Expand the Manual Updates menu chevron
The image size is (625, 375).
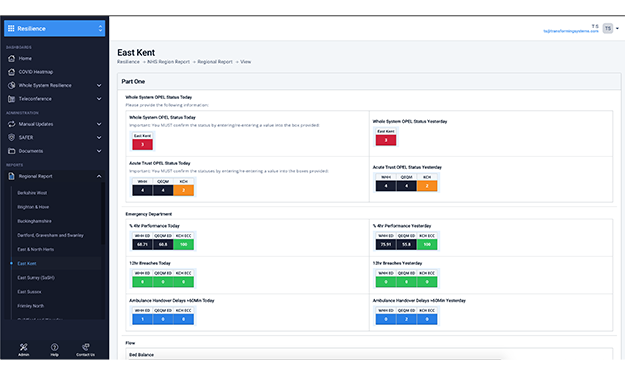point(99,124)
